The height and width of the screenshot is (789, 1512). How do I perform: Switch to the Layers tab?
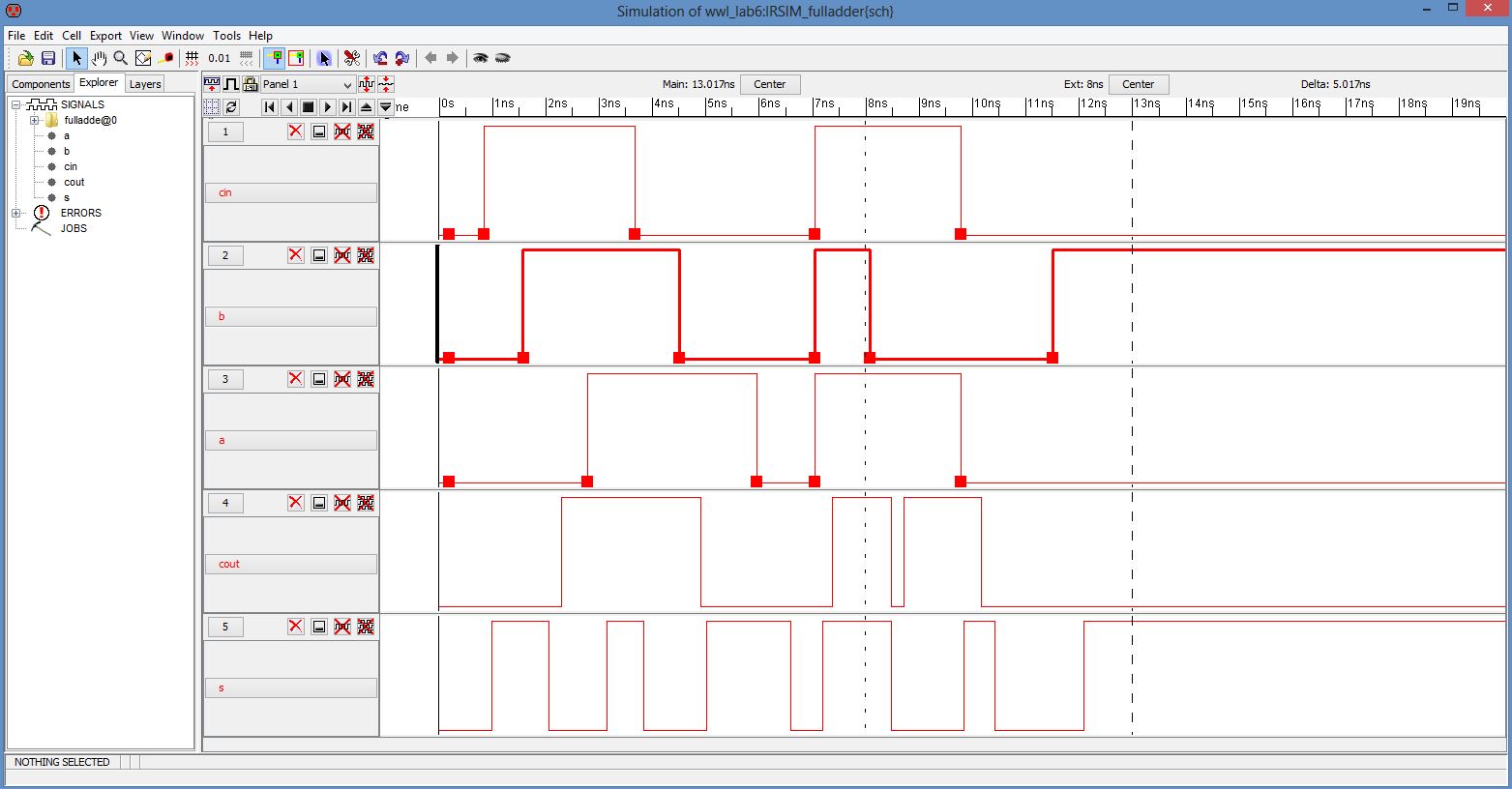click(145, 84)
